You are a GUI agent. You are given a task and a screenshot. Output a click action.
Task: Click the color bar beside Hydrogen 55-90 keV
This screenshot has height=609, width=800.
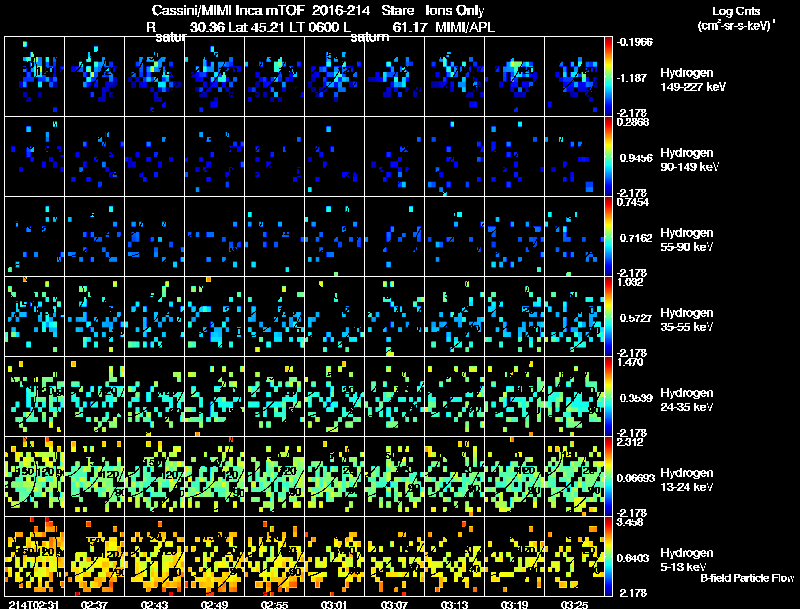coord(608,237)
